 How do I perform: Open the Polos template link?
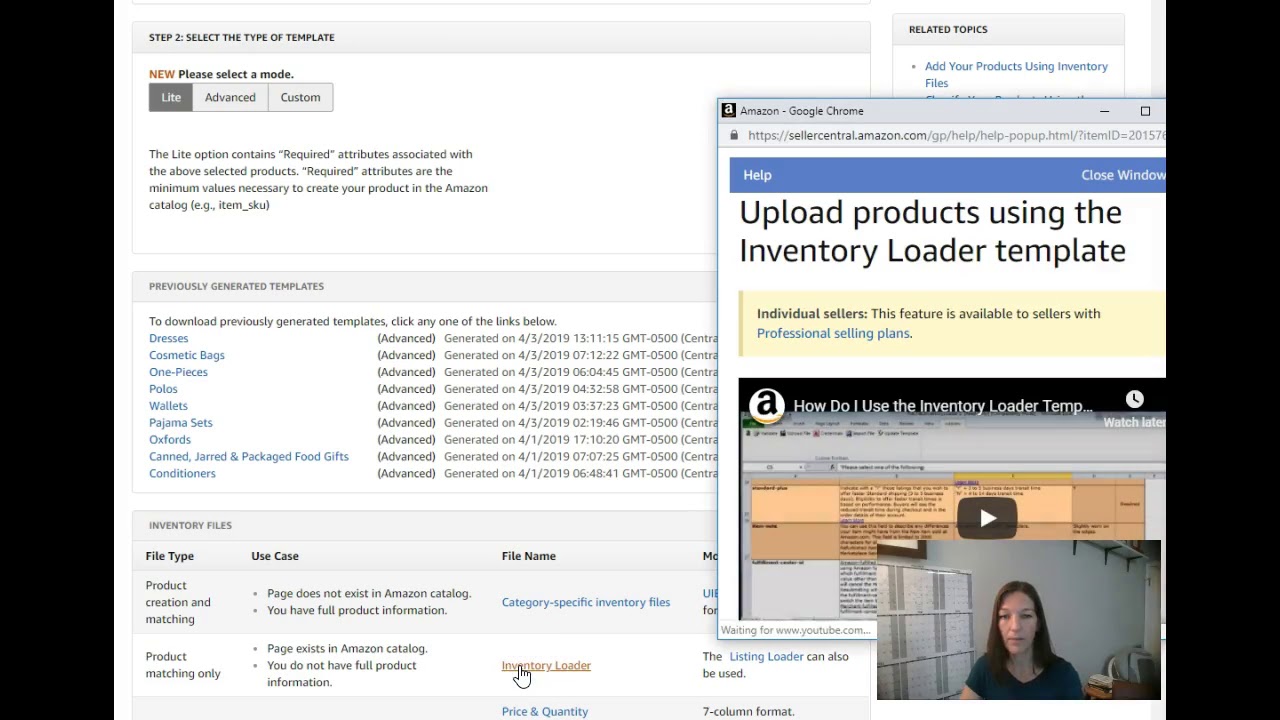pos(163,389)
